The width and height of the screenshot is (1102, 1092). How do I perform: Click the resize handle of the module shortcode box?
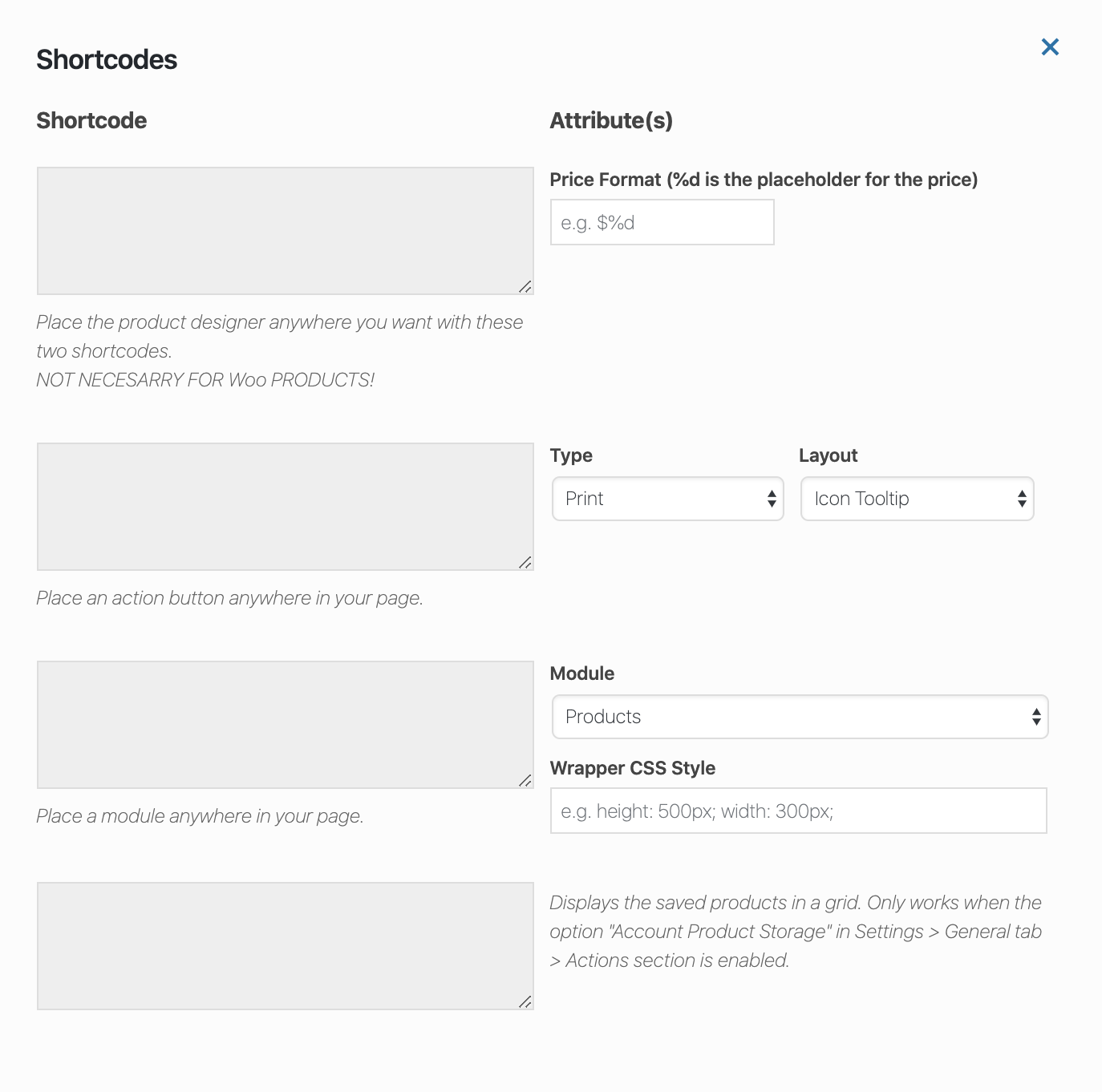tap(526, 779)
